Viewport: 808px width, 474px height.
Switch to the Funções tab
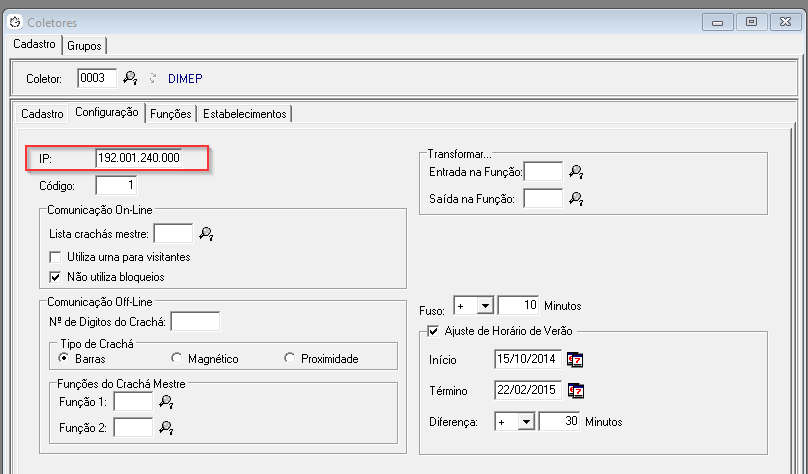coord(170,114)
